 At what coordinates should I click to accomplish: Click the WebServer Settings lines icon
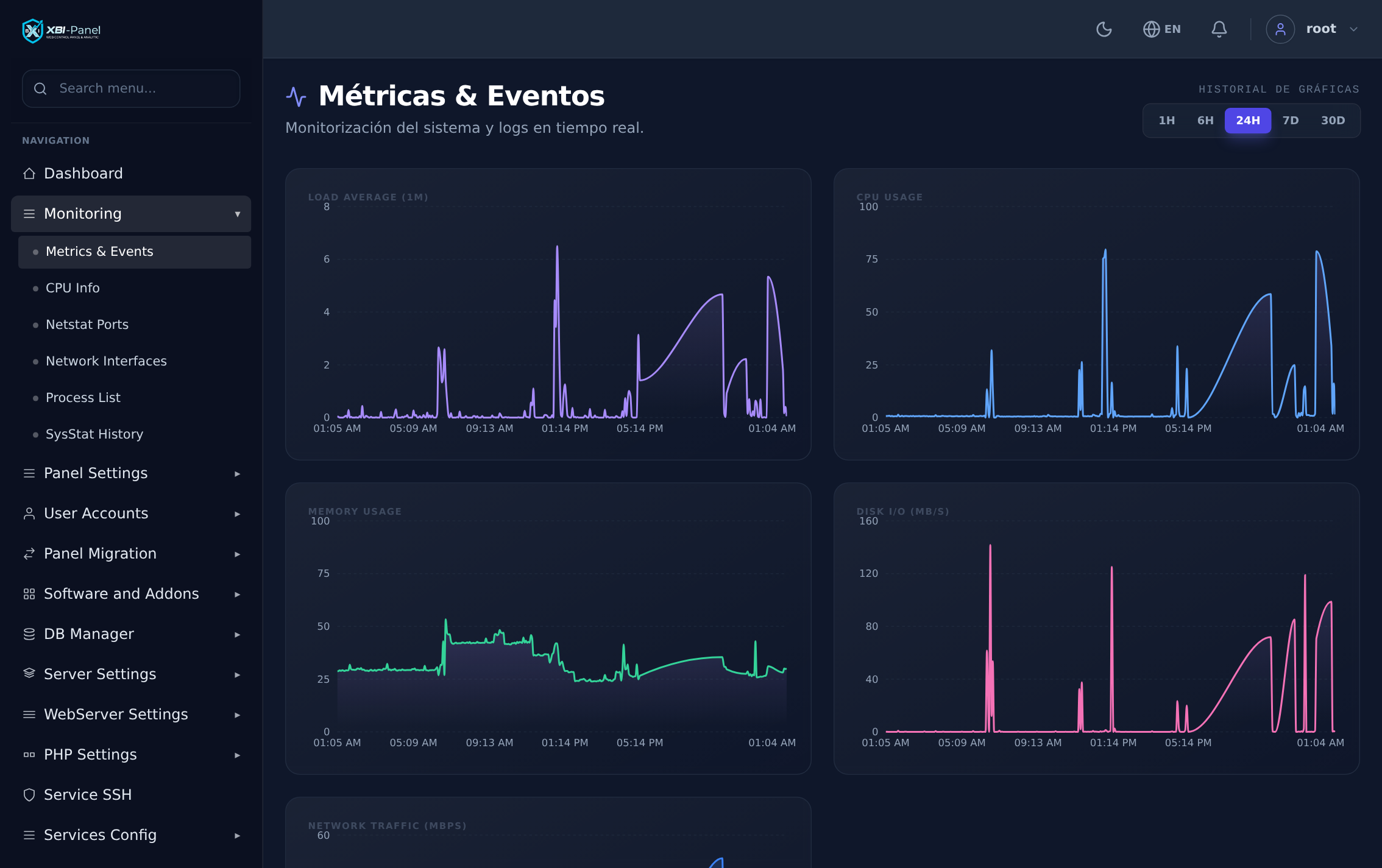[x=29, y=715]
